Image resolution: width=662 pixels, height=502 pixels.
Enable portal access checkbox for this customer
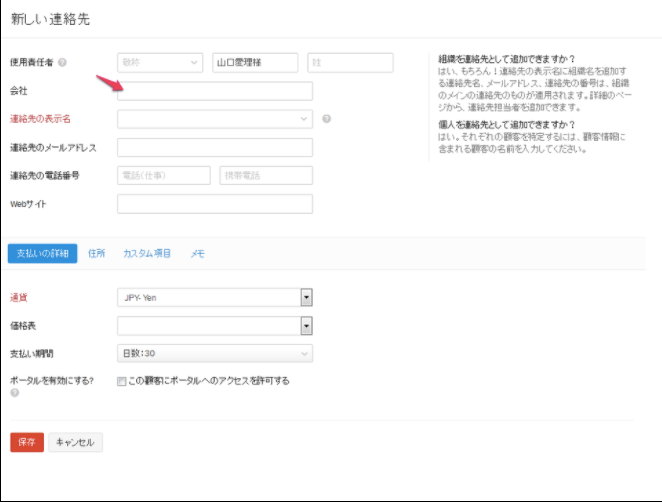(x=121, y=381)
